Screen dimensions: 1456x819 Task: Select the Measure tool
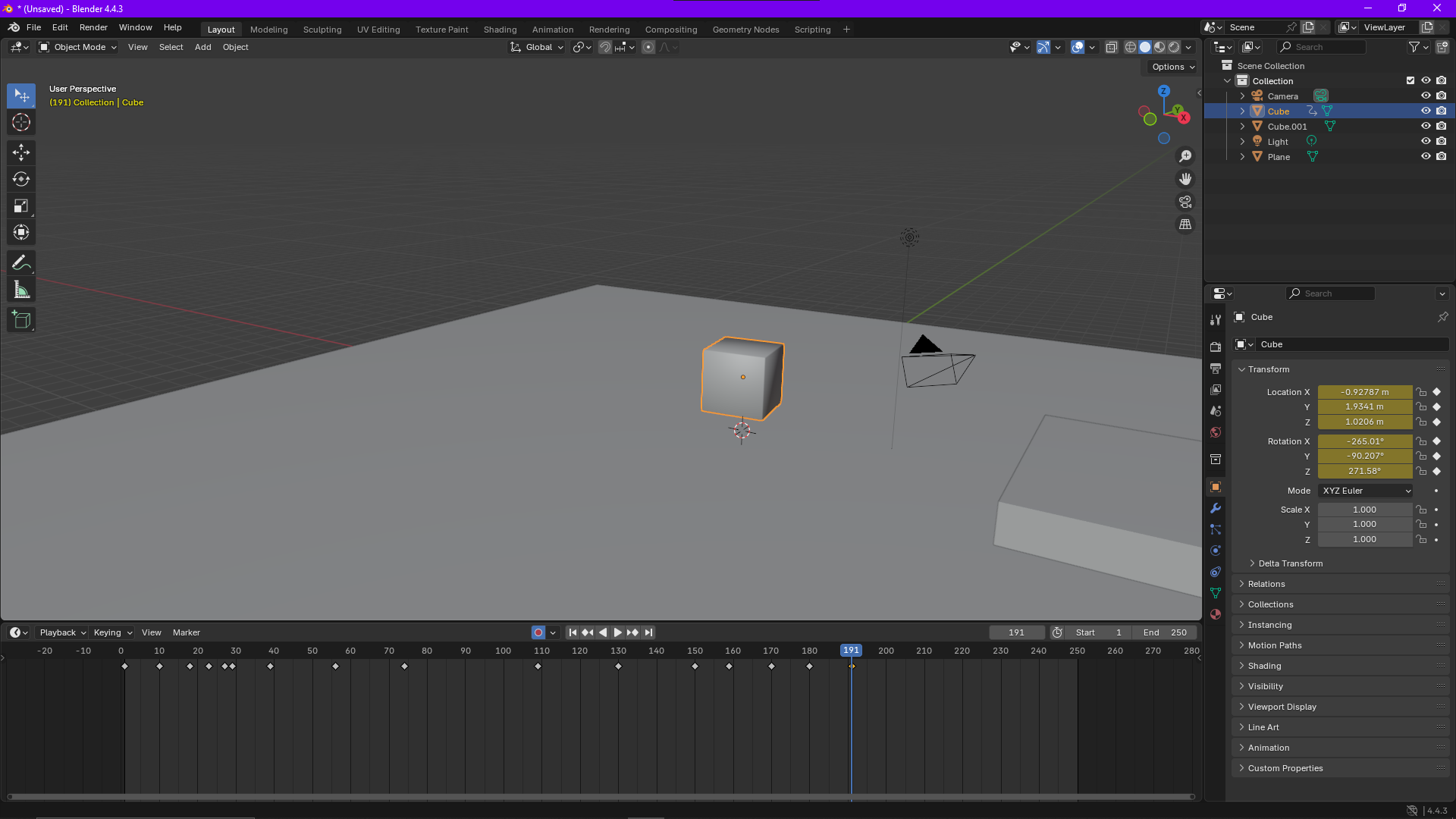21,290
